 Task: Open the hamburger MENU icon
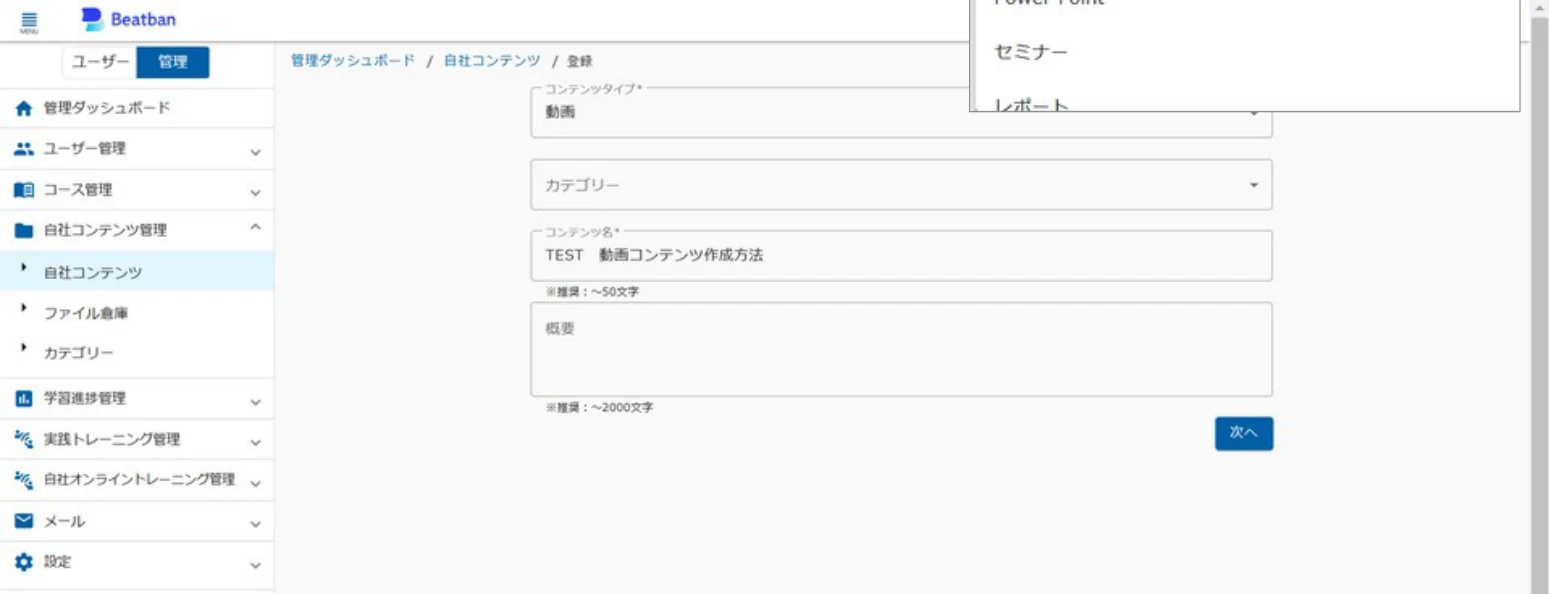[x=29, y=22]
